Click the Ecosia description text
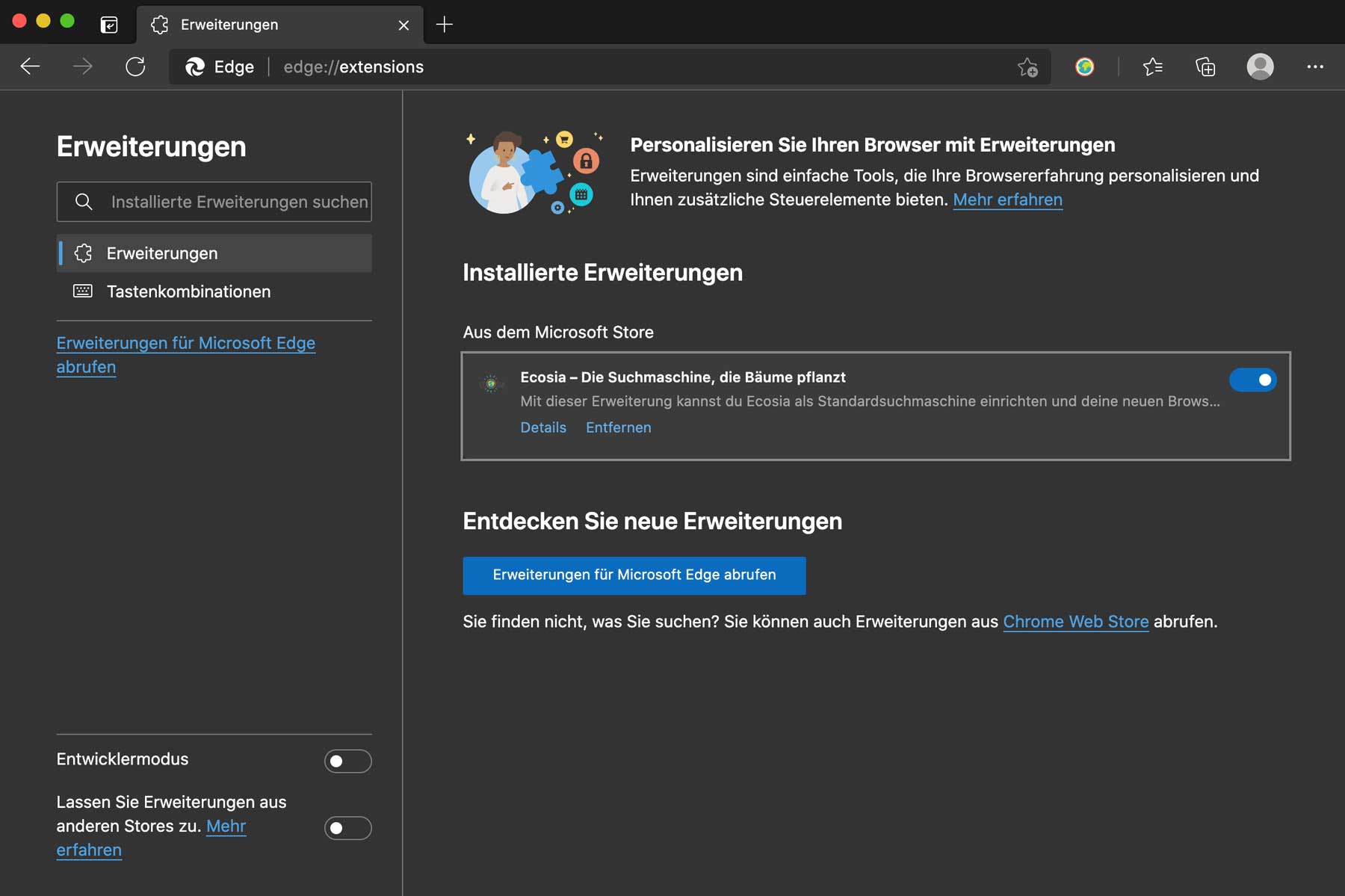This screenshot has width=1345, height=896. (x=870, y=402)
